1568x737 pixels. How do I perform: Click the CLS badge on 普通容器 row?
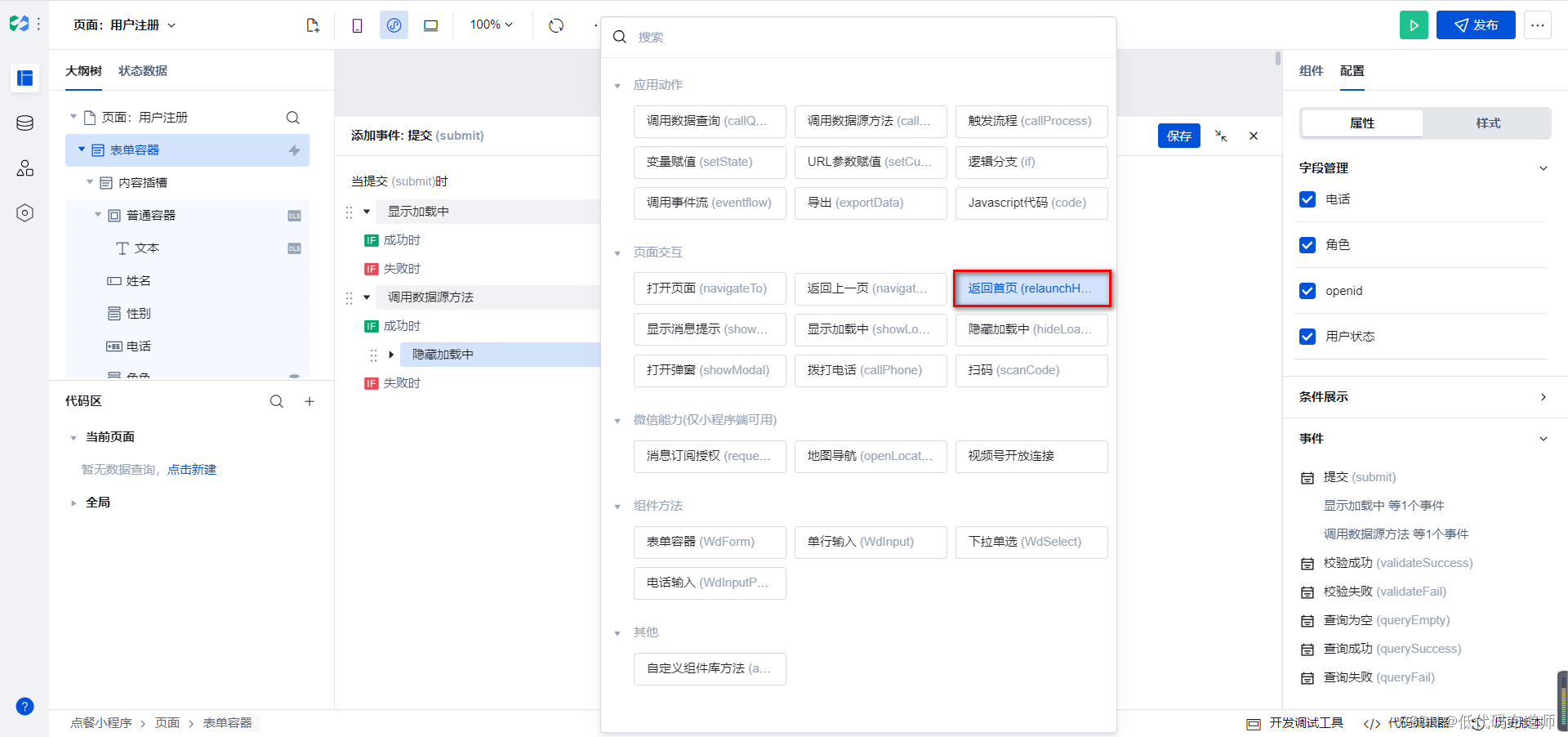[x=294, y=216]
